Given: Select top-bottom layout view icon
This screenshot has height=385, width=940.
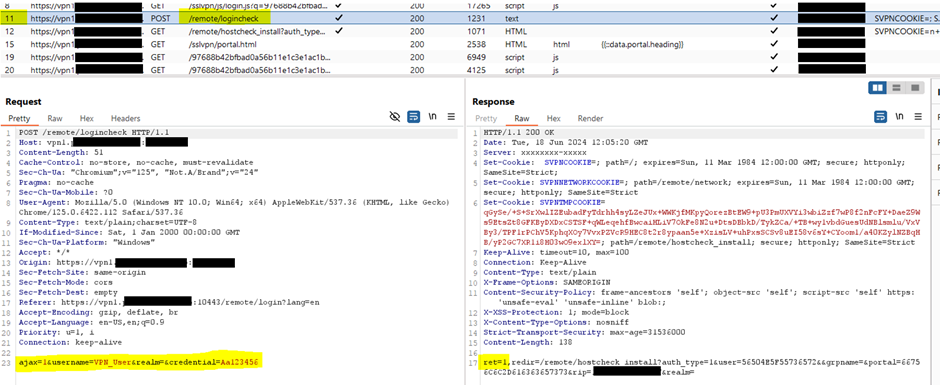Looking at the screenshot, I should [896, 88].
